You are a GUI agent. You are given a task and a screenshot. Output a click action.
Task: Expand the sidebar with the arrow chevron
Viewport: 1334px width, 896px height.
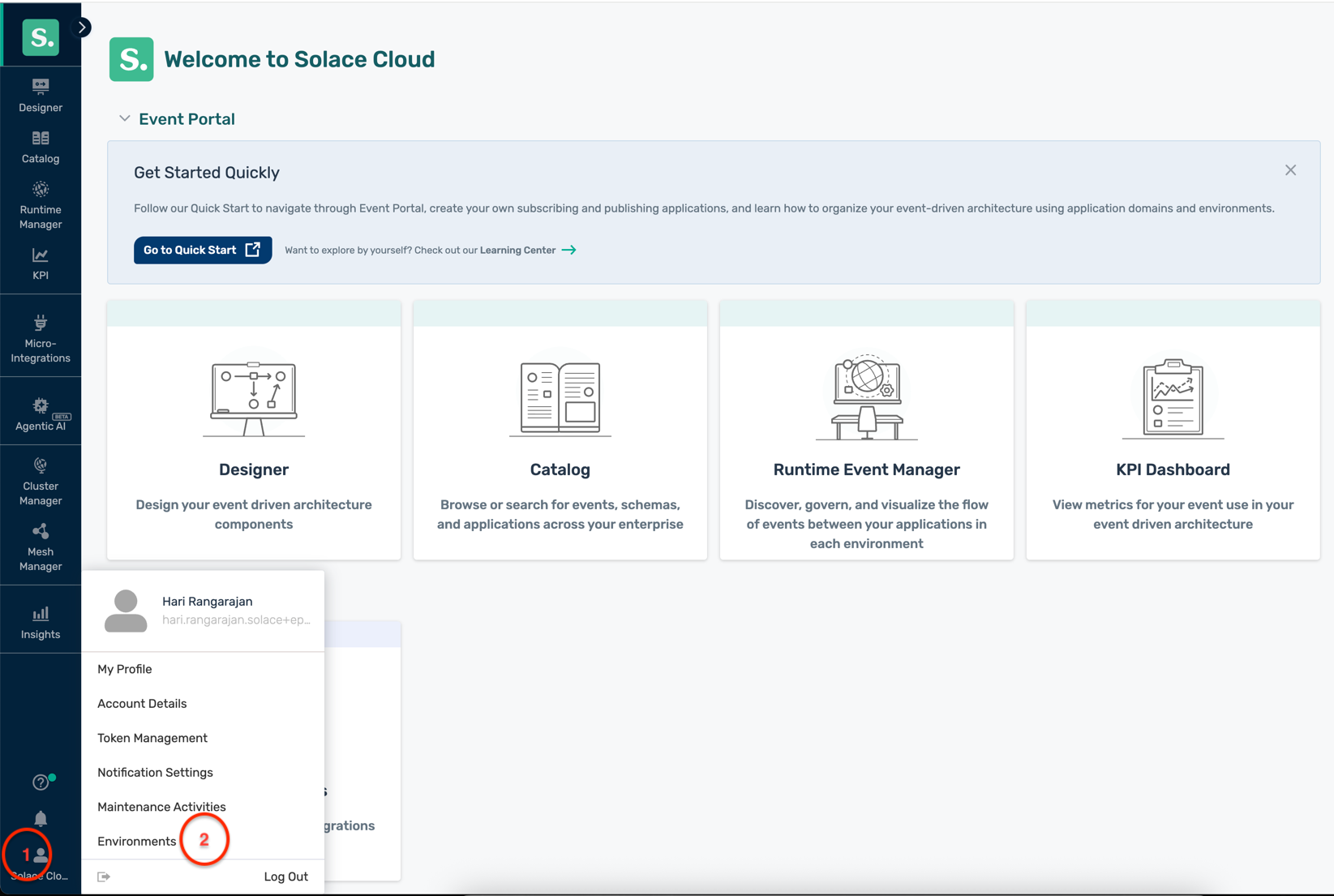click(x=81, y=27)
